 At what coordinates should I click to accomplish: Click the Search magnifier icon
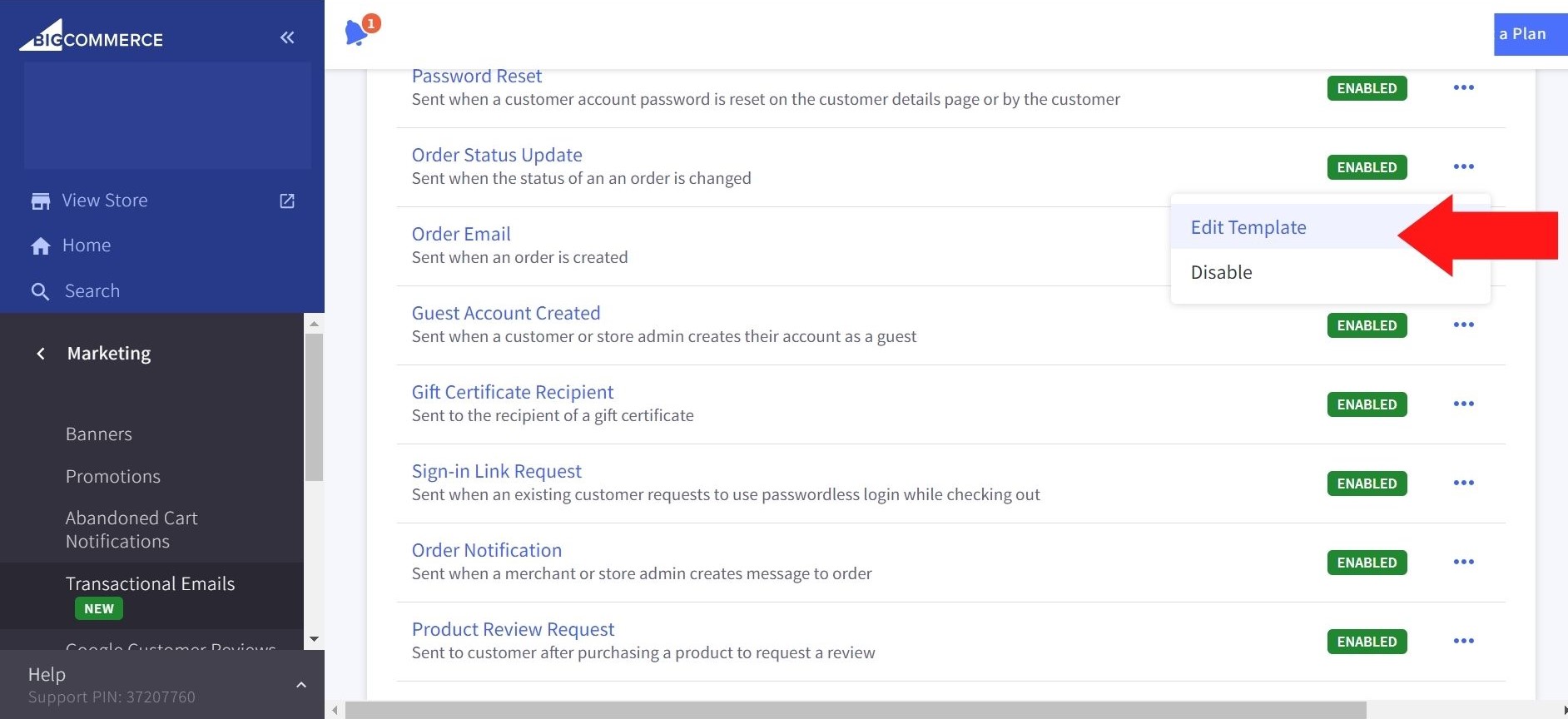(40, 291)
